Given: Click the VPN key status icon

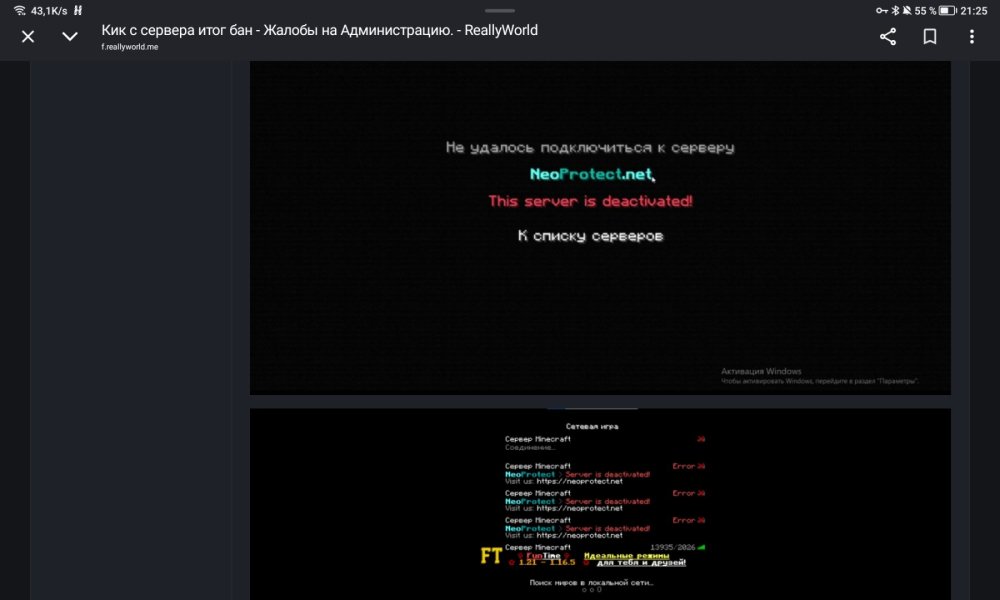Looking at the screenshot, I should click(882, 10).
